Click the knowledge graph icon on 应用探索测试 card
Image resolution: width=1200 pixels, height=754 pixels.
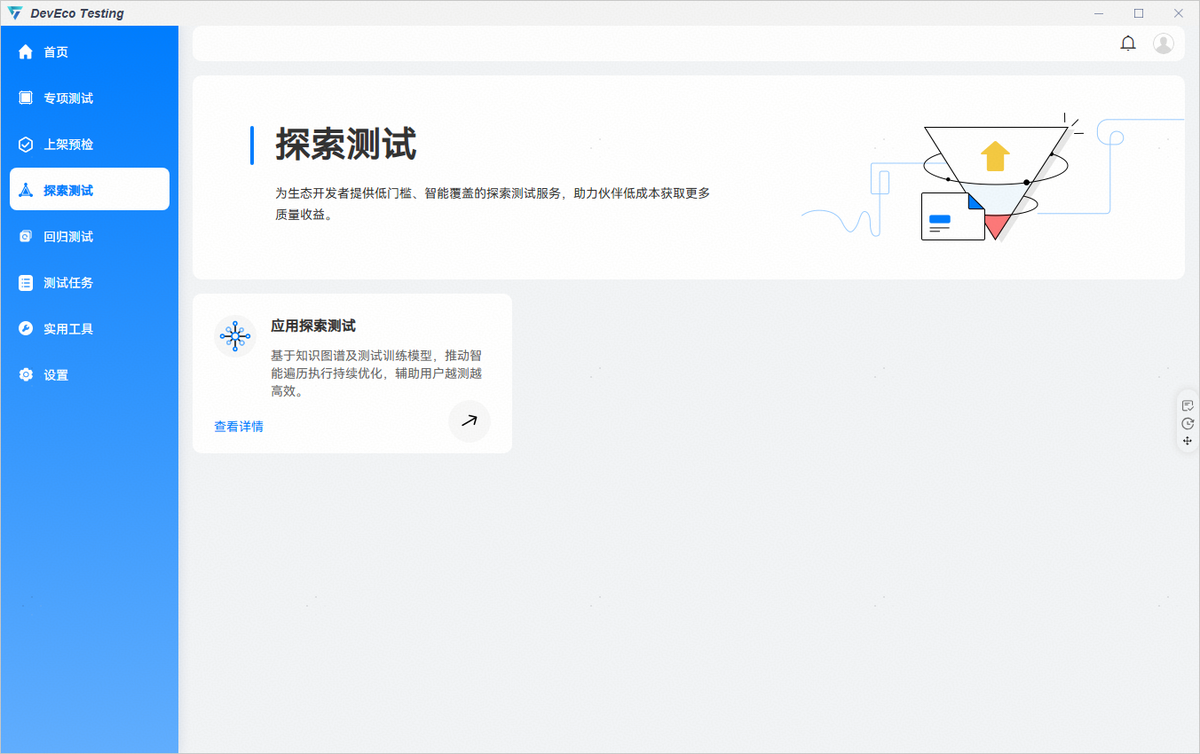tap(235, 336)
